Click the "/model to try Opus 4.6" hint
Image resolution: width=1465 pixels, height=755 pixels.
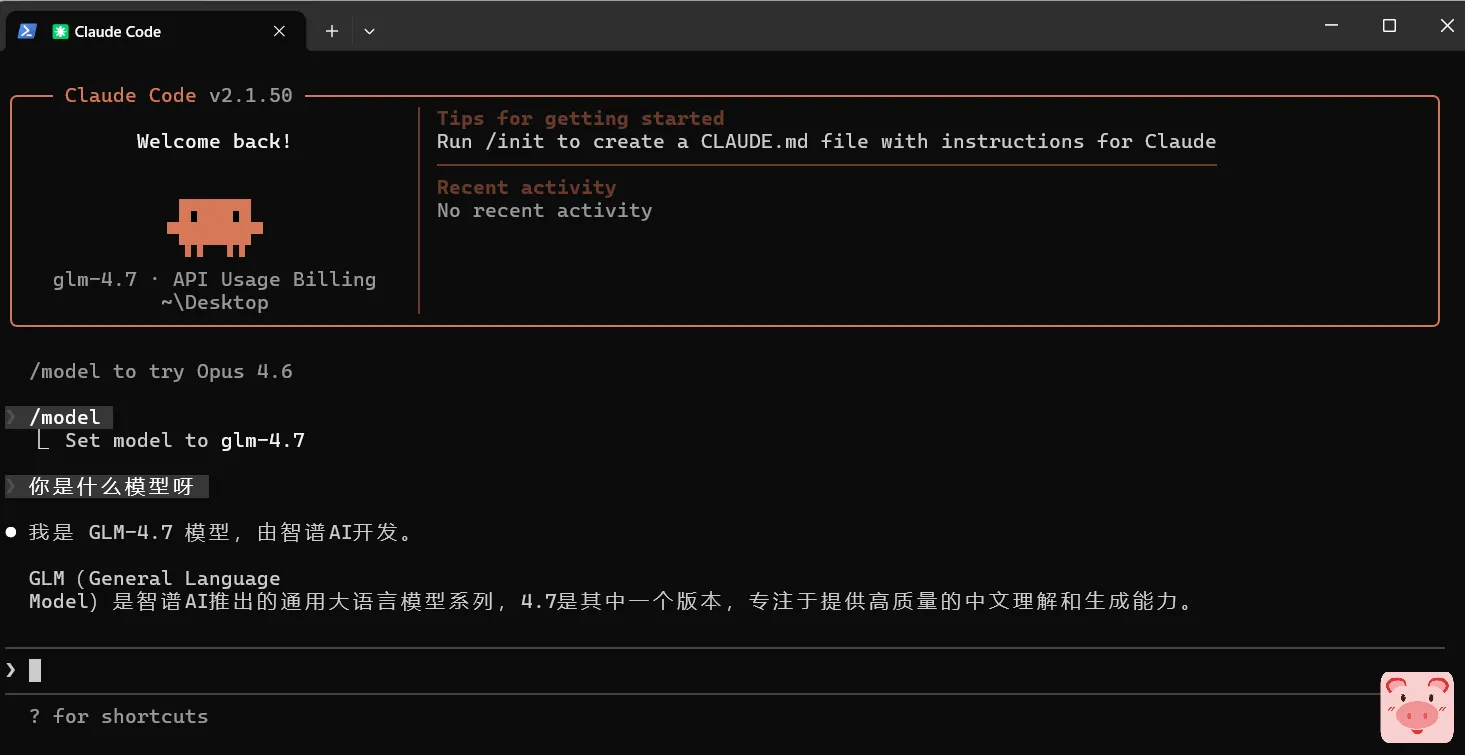click(x=161, y=371)
